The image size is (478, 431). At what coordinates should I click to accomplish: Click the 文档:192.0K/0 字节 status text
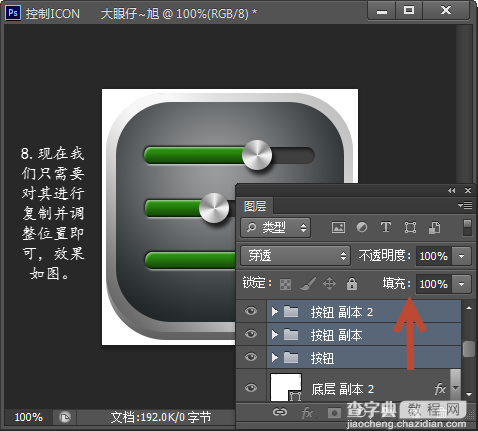(160, 417)
